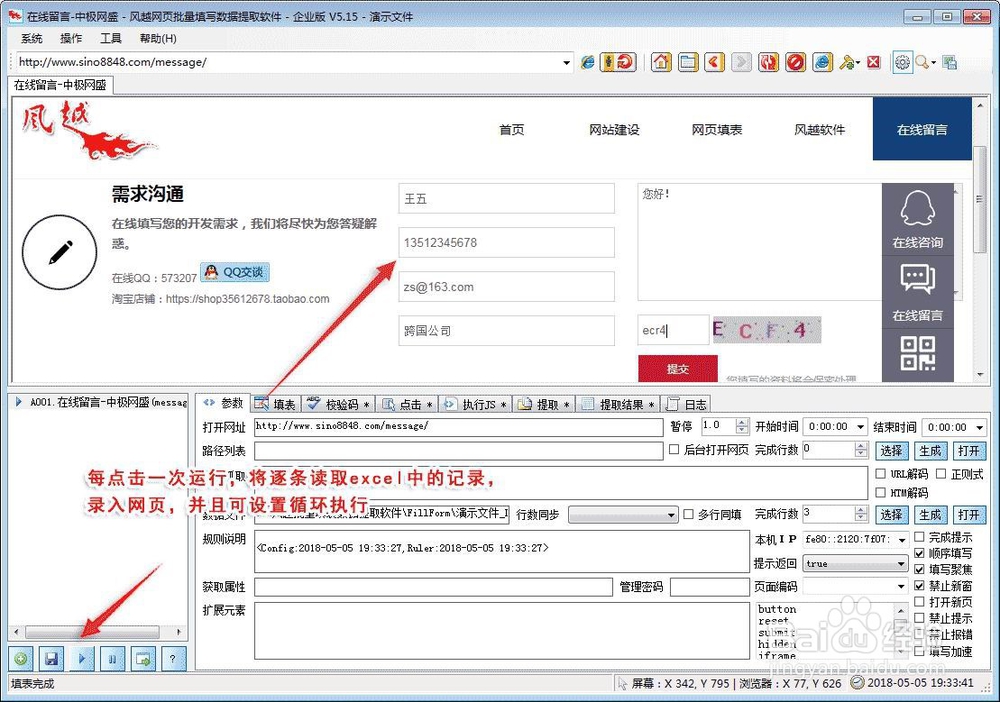Switch to the 提取结果 tab

click(617, 404)
